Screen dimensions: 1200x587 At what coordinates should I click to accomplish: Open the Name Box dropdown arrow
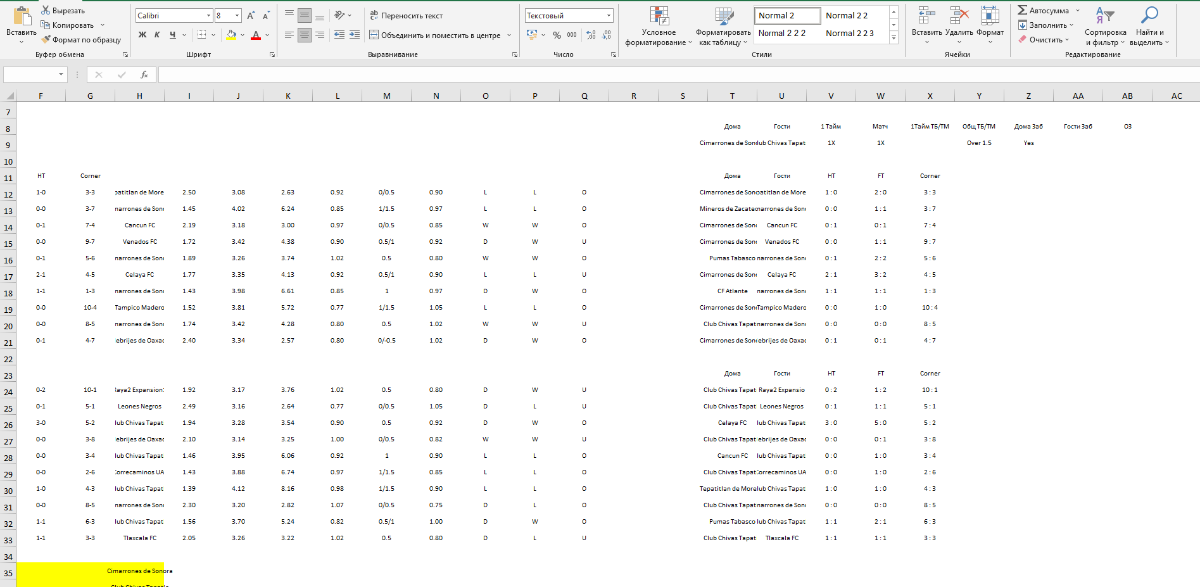[61, 75]
